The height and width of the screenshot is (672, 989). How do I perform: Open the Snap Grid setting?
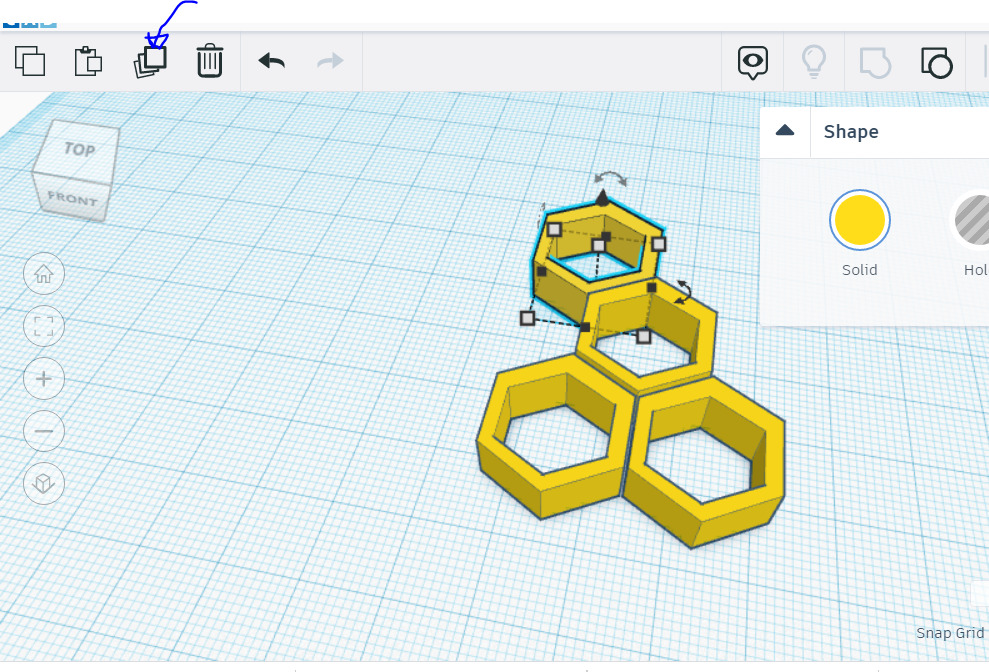pyautogui.click(x=950, y=633)
